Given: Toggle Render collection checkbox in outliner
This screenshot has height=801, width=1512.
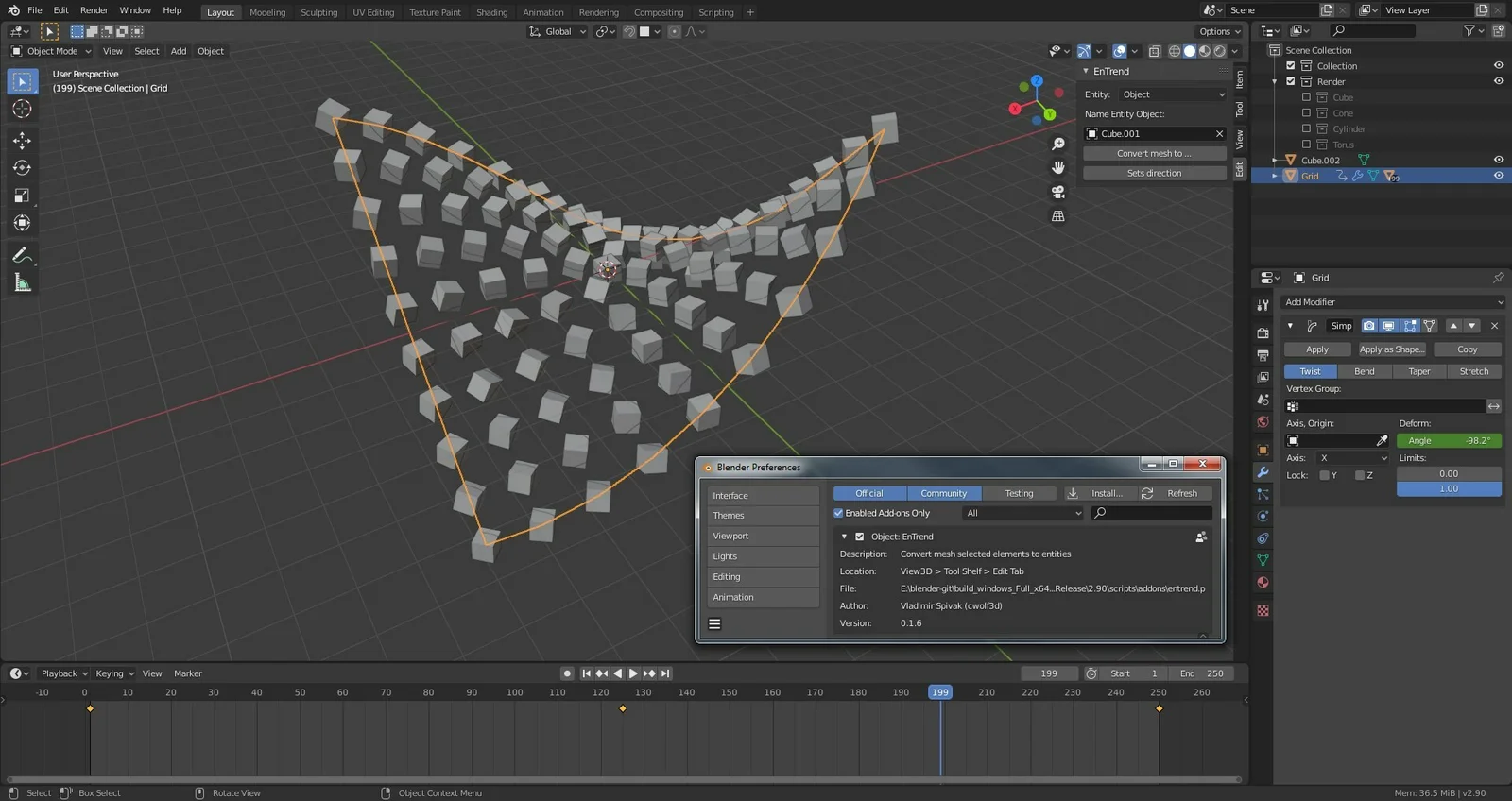Looking at the screenshot, I should [x=1291, y=81].
